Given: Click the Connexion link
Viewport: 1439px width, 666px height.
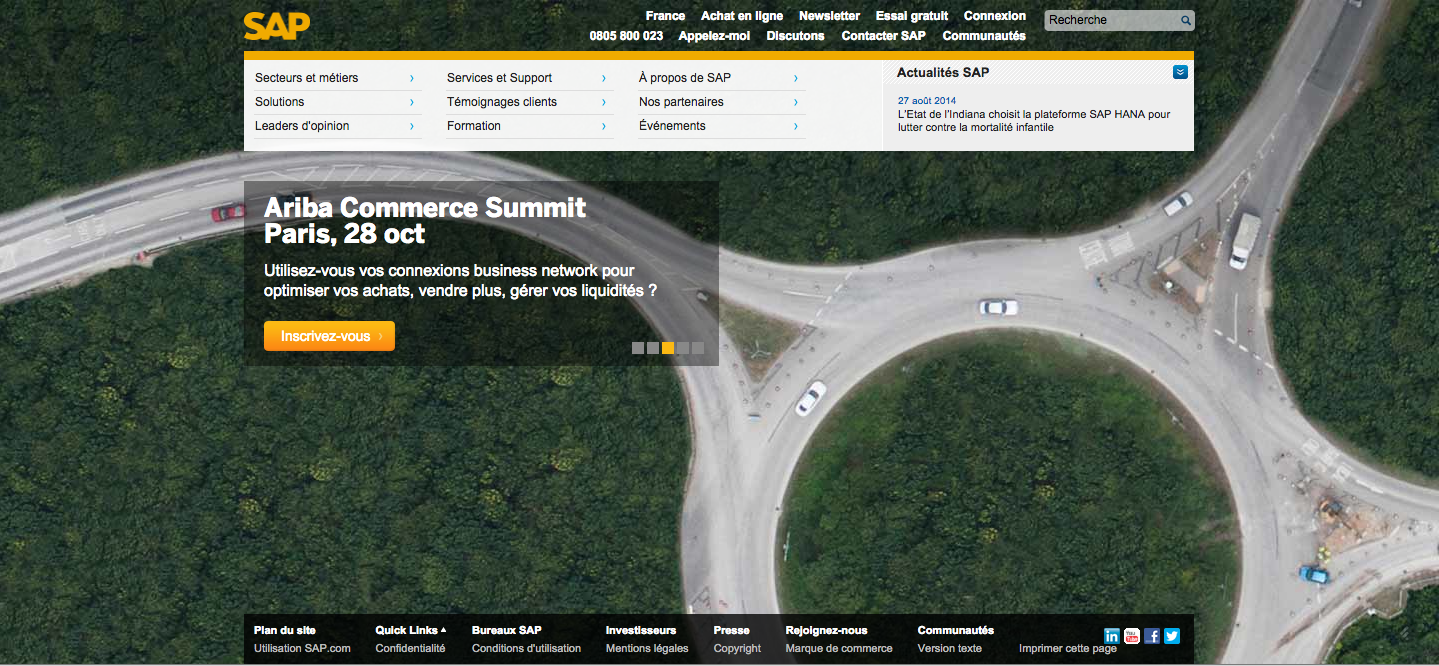Looking at the screenshot, I should click(x=994, y=16).
